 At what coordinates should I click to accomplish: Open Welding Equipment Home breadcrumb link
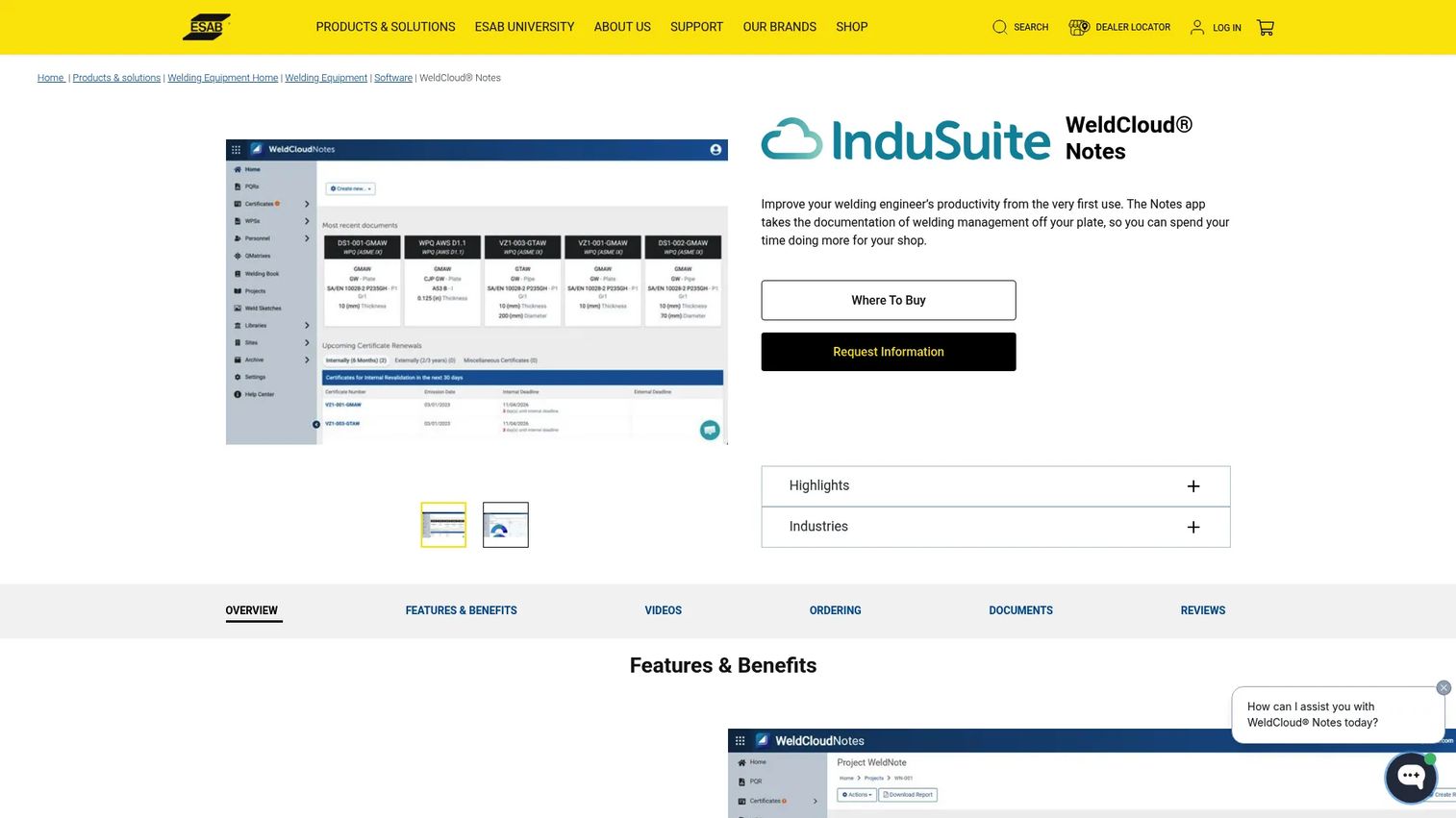click(x=223, y=78)
